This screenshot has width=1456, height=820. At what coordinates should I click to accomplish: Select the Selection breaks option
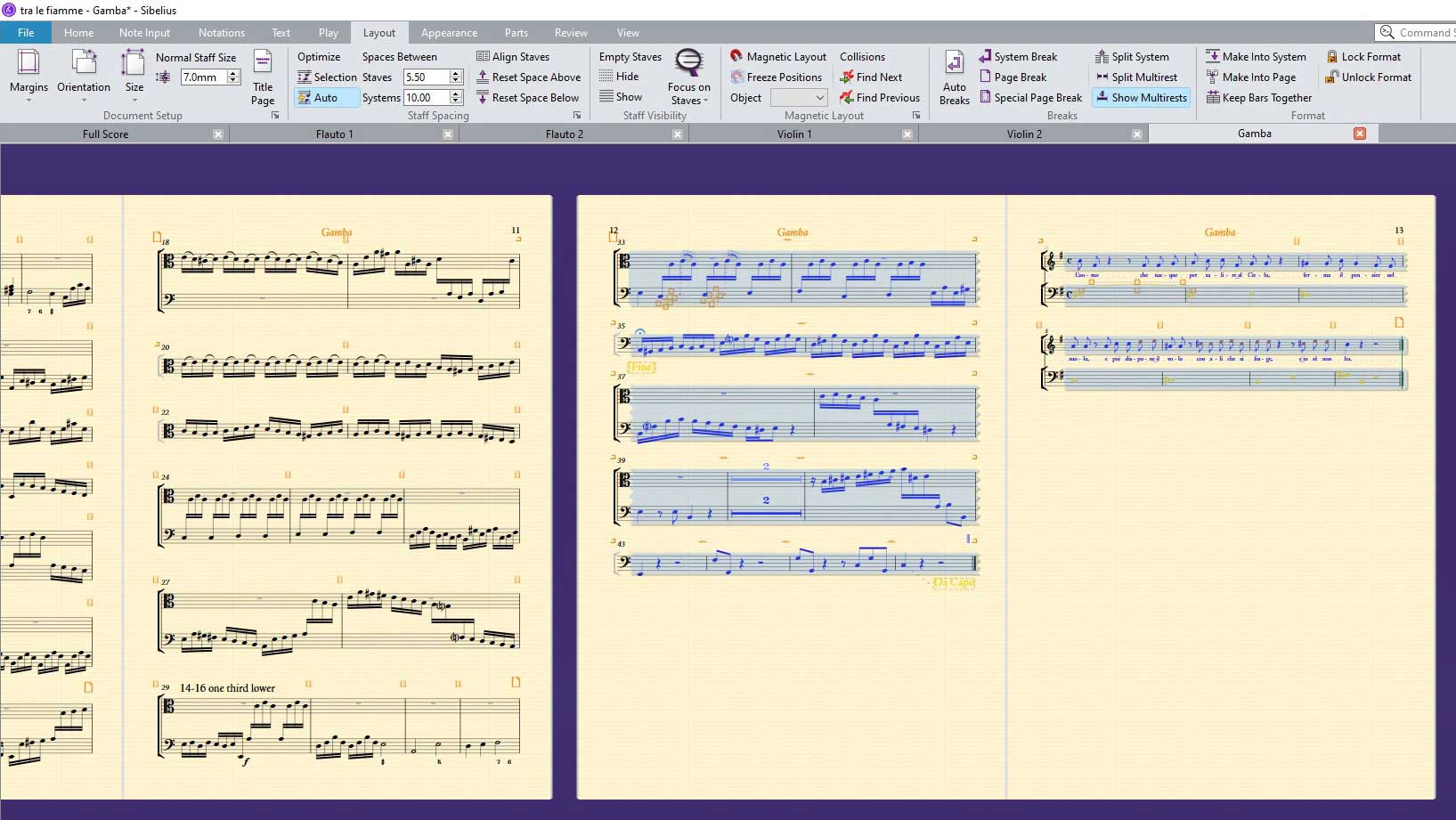click(327, 77)
